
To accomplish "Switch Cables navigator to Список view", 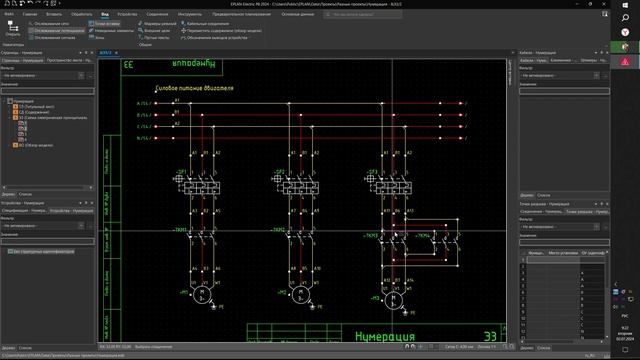I will [543, 195].
